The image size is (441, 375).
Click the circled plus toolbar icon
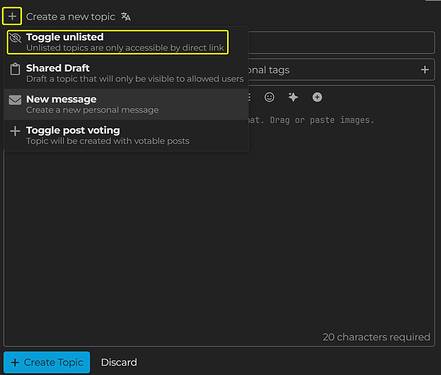pyautogui.click(x=317, y=97)
